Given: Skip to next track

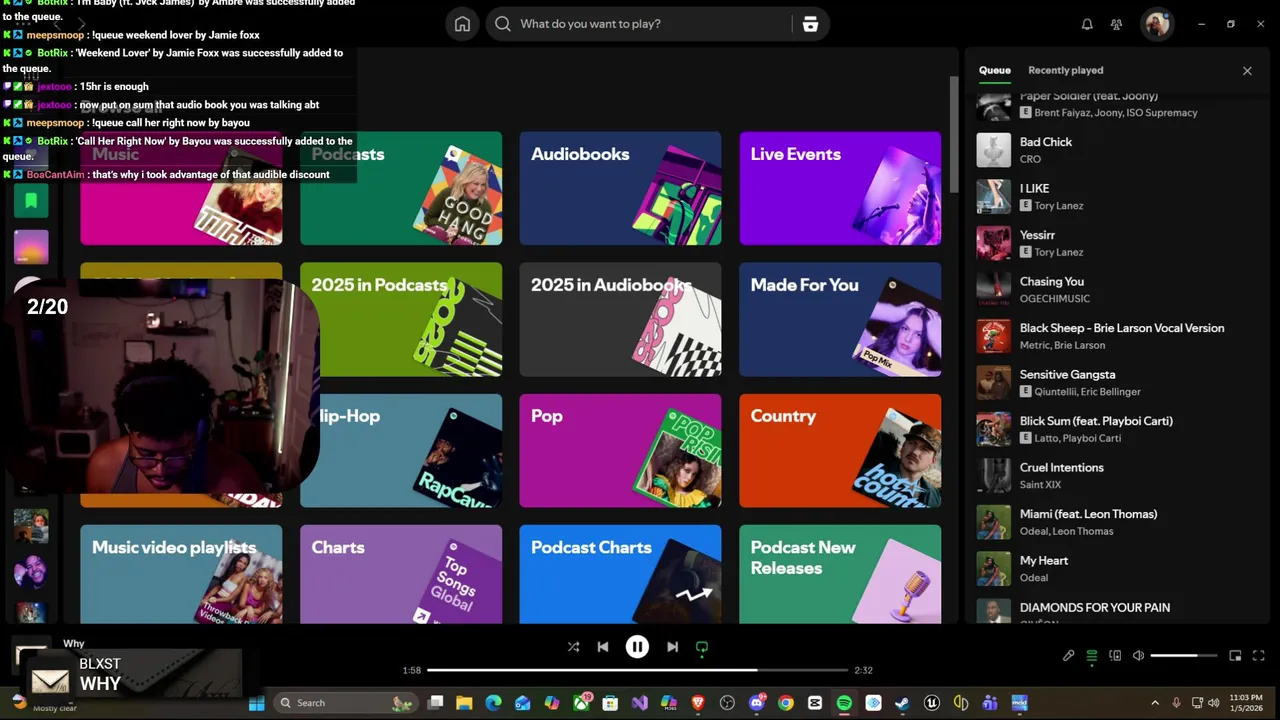Looking at the screenshot, I should (672, 647).
